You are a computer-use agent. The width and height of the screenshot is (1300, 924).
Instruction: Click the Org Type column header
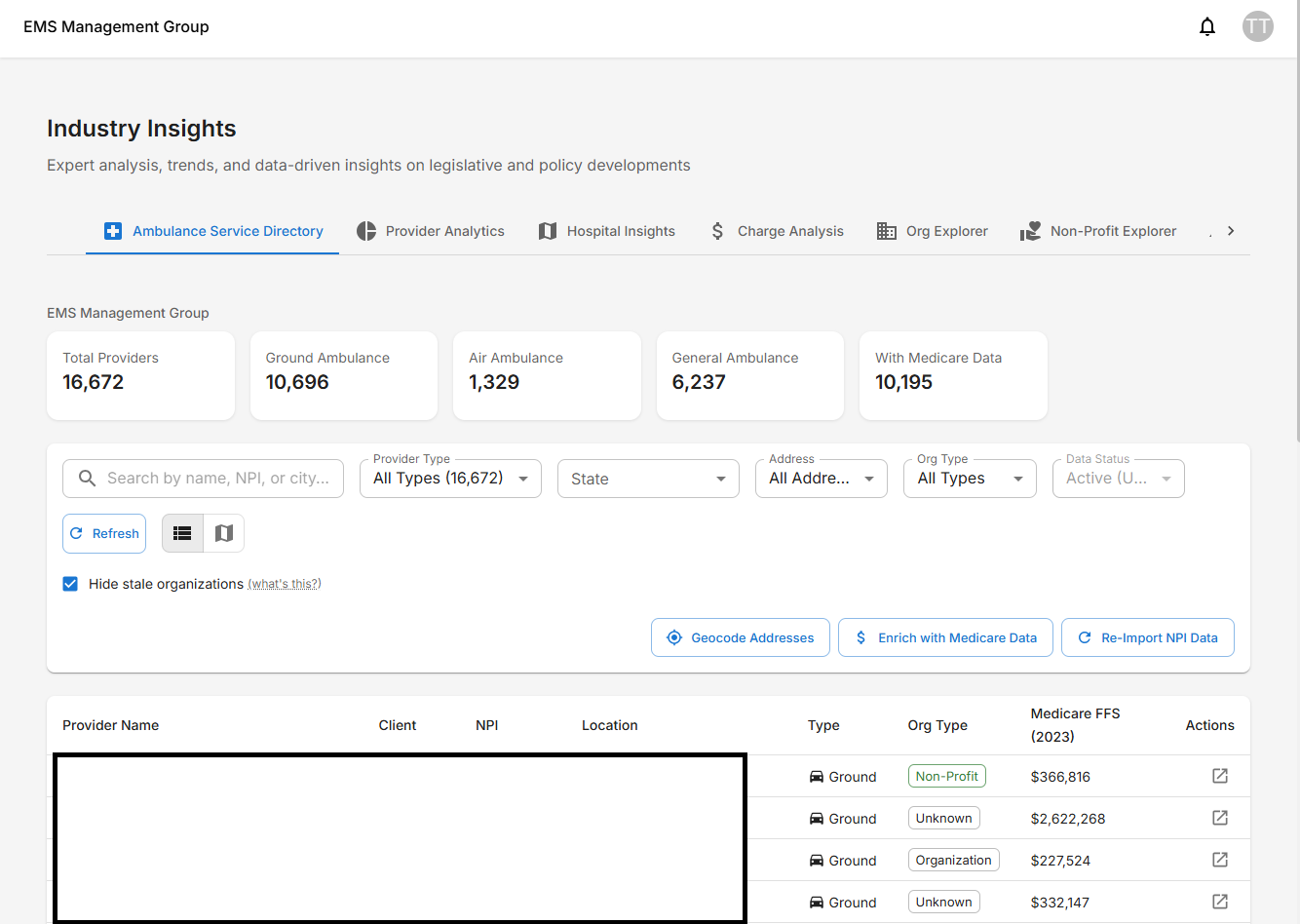tap(937, 725)
